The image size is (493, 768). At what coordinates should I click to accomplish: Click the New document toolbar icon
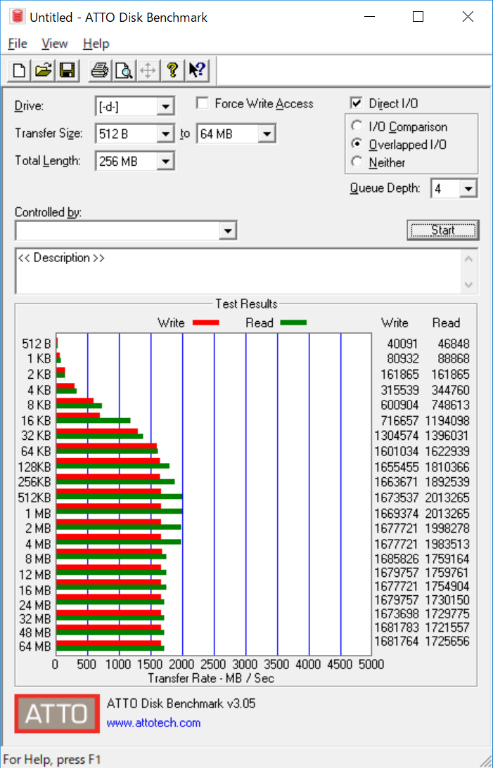(19, 71)
